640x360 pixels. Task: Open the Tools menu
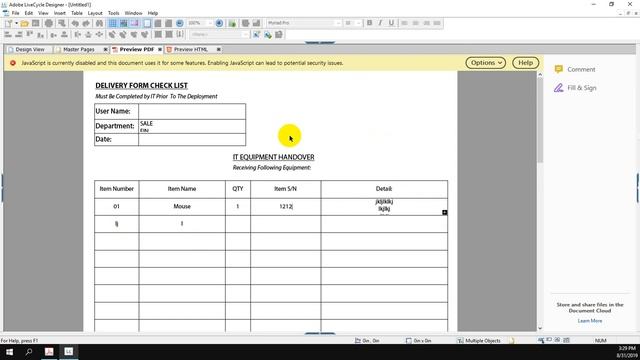(113, 13)
